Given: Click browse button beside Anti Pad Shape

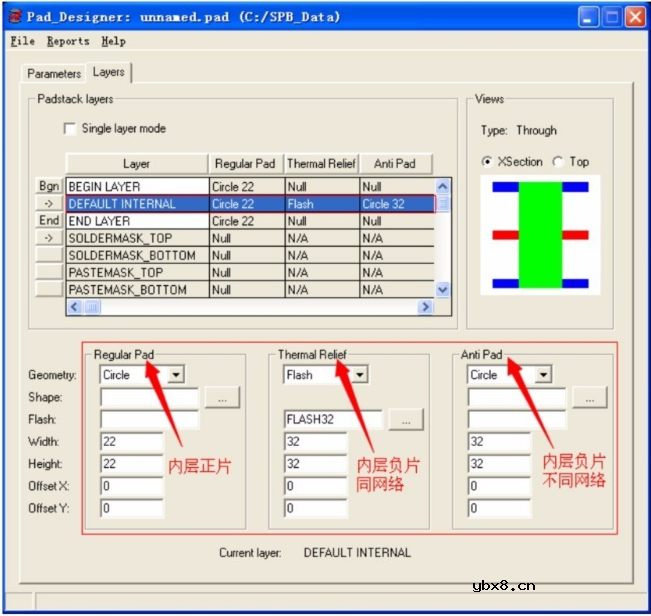Looking at the screenshot, I should point(589,398).
